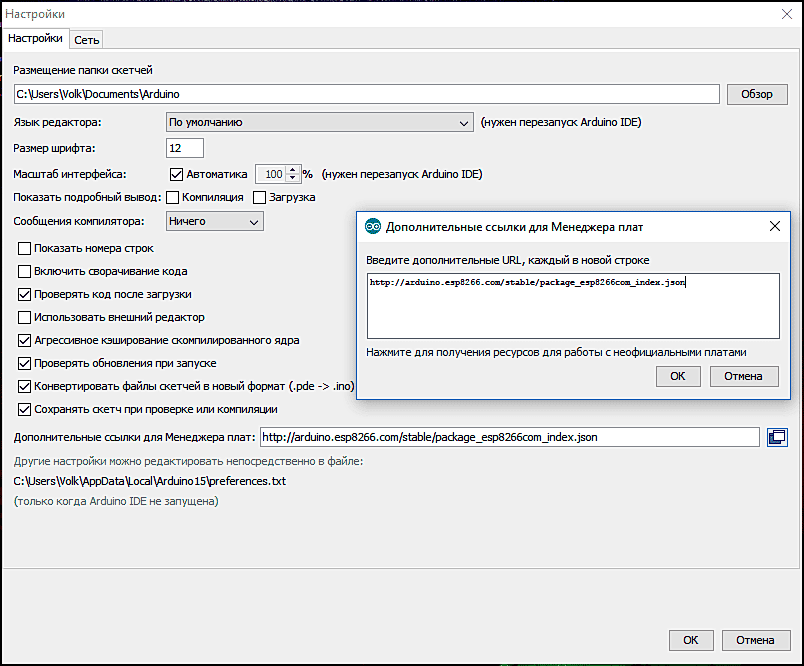This screenshot has height=666, width=804.
Task: Switch to the Сеть tab
Action: pos(87,40)
